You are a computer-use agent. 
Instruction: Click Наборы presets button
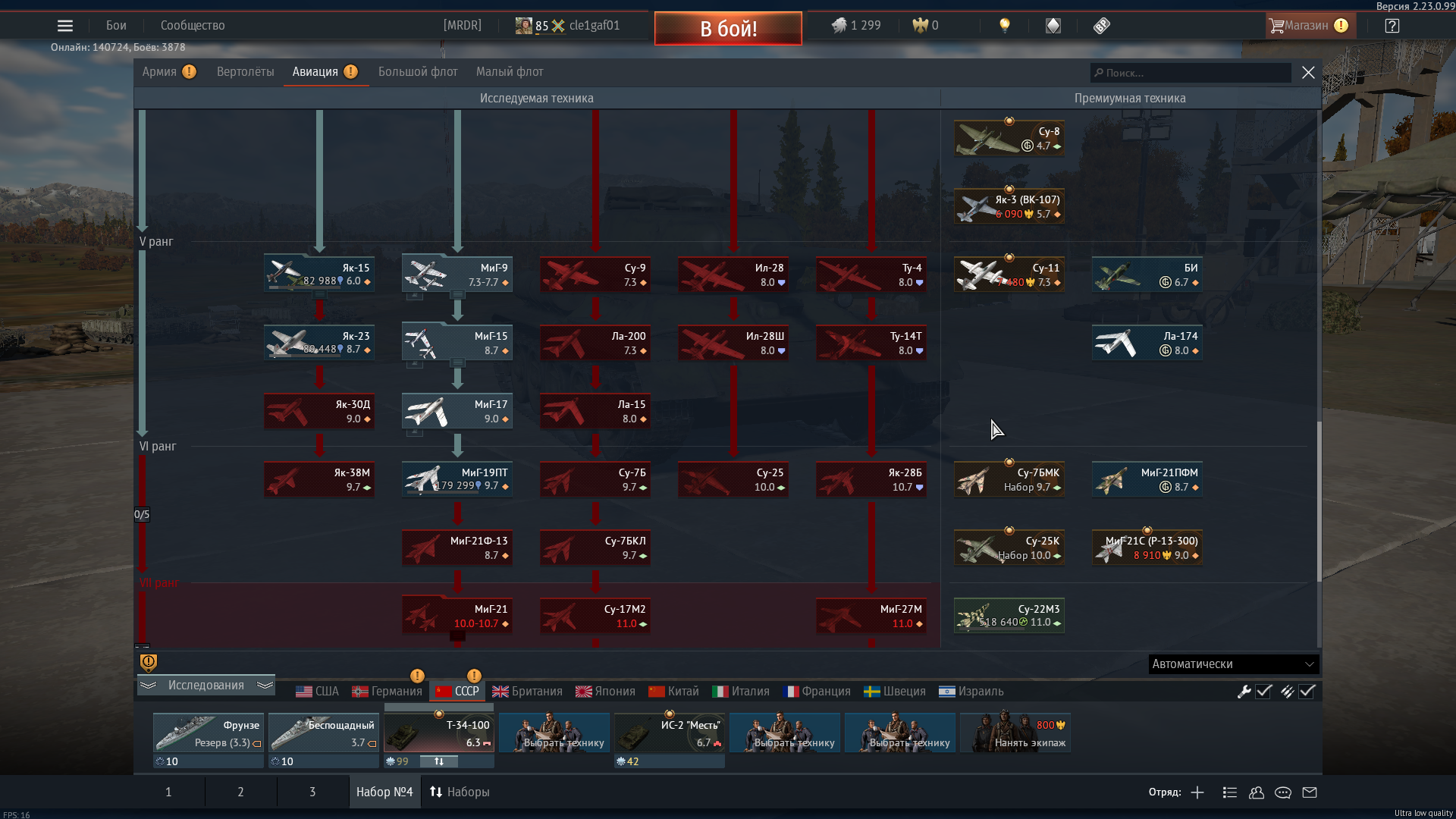pyautogui.click(x=460, y=792)
